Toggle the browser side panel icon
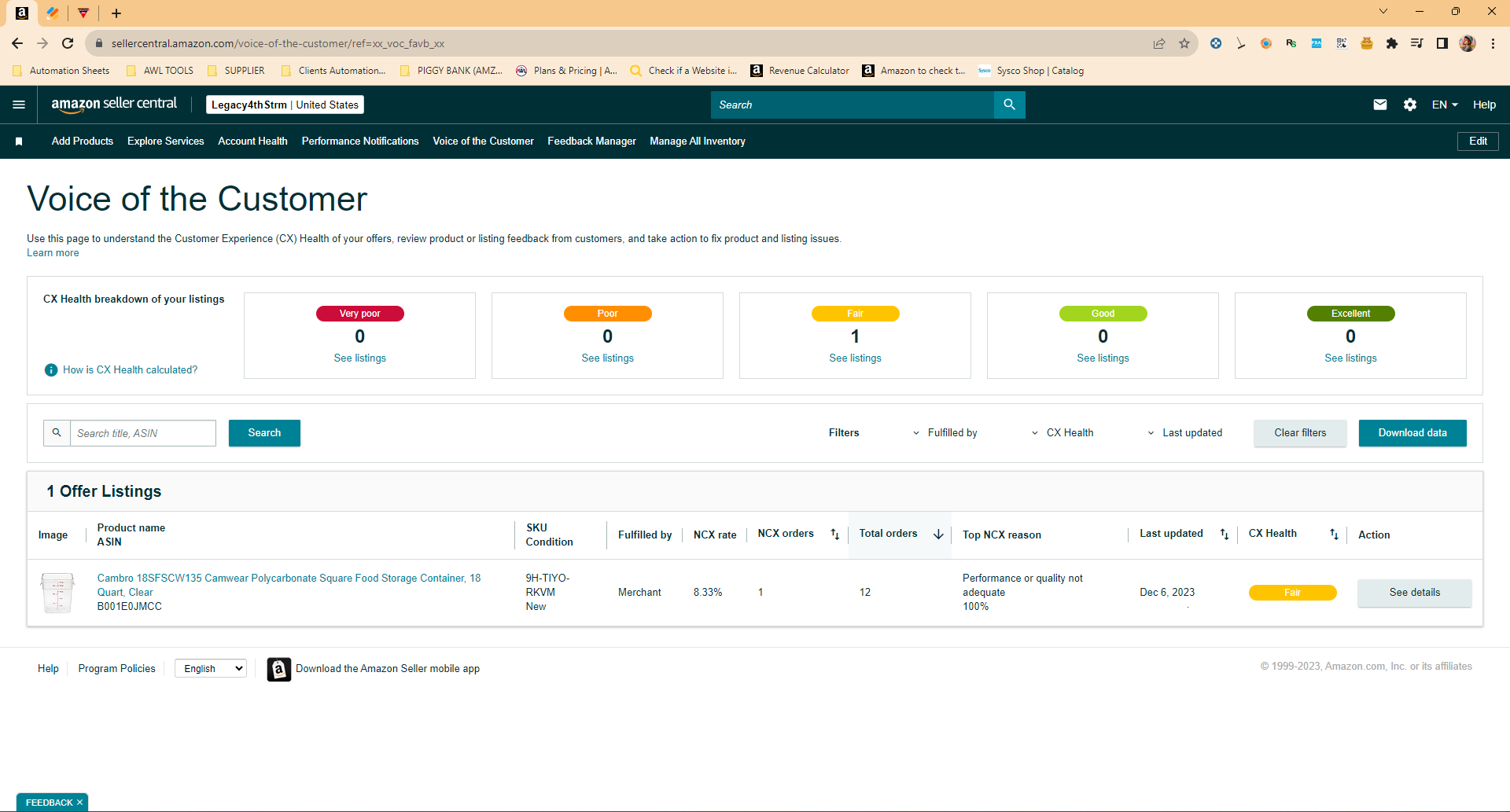The height and width of the screenshot is (812, 1510). point(1442,43)
